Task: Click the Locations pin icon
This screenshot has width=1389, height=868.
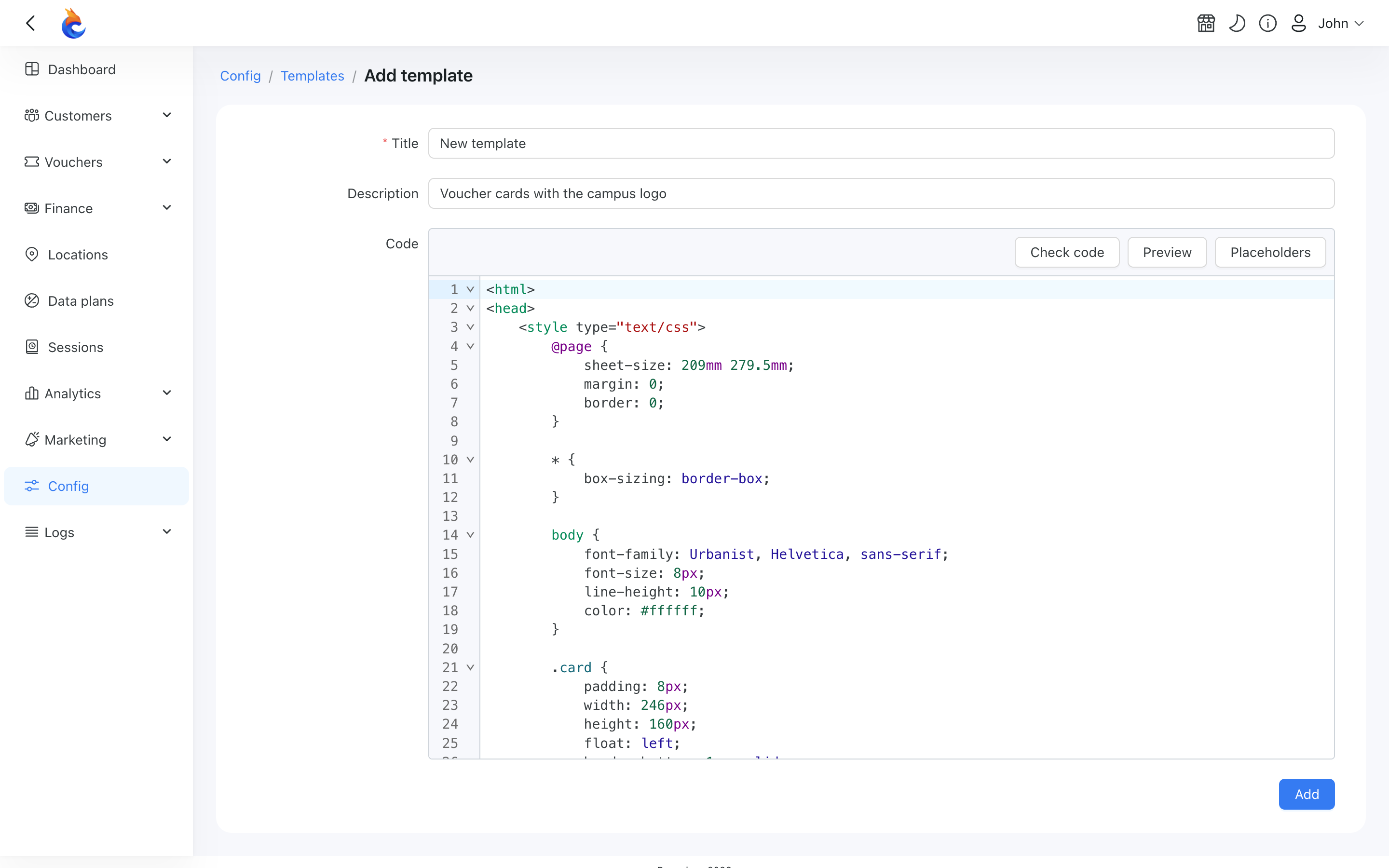Action: point(32,254)
